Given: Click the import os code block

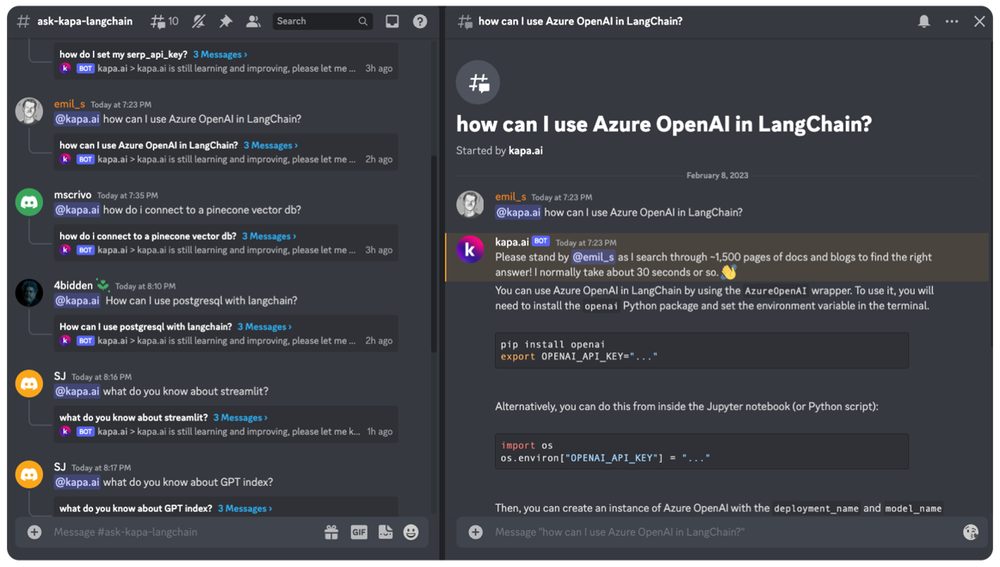Looking at the screenshot, I should [702, 452].
